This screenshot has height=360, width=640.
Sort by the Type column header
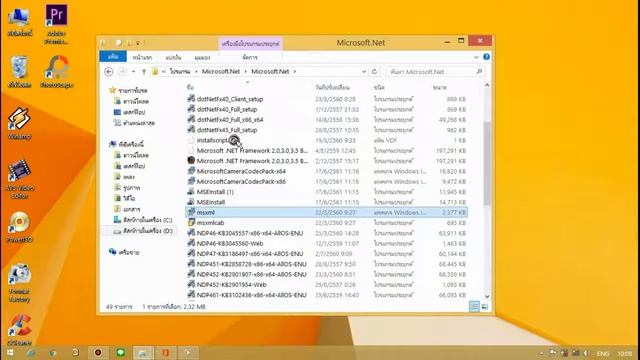[379, 87]
